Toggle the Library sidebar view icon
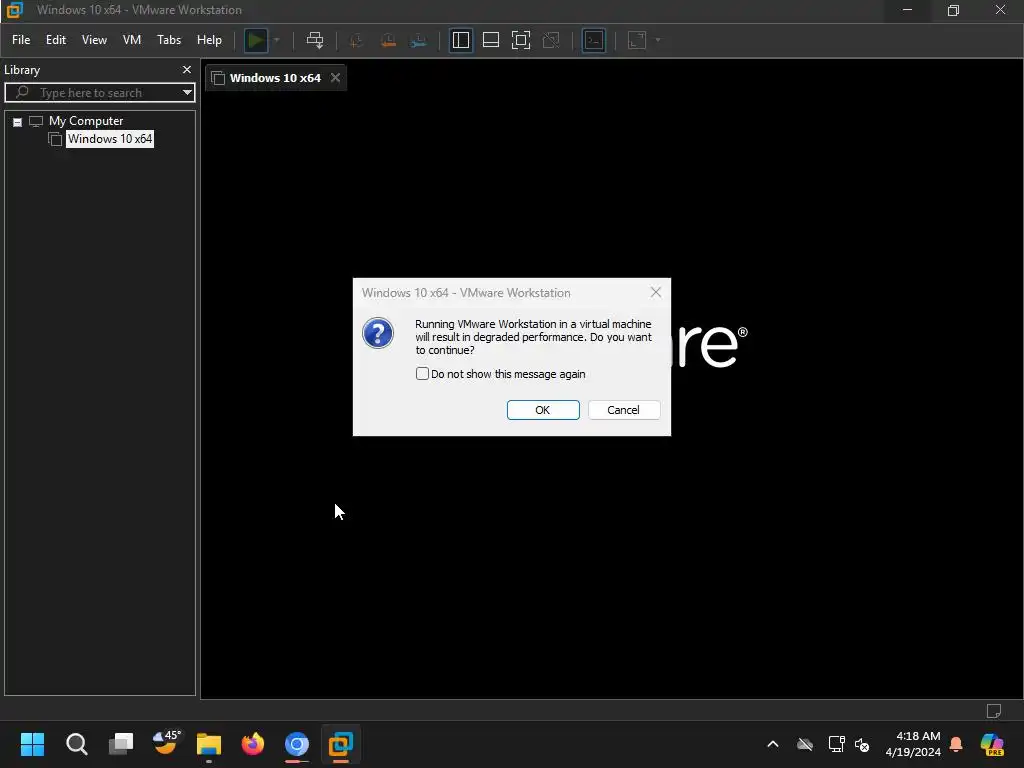 [x=460, y=40]
